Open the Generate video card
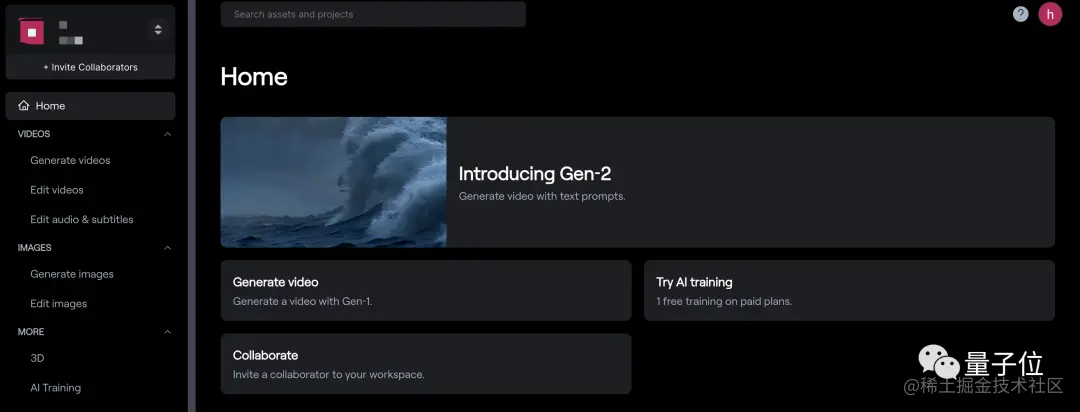 coord(426,290)
